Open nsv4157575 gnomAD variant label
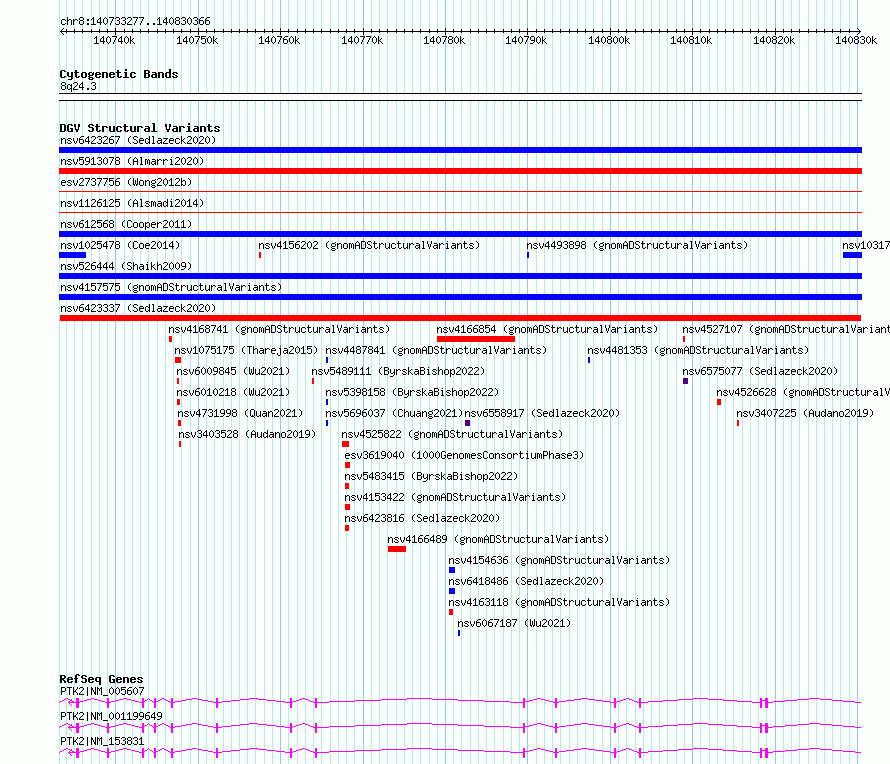The height and width of the screenshot is (764, 890). pyautogui.click(x=171, y=287)
